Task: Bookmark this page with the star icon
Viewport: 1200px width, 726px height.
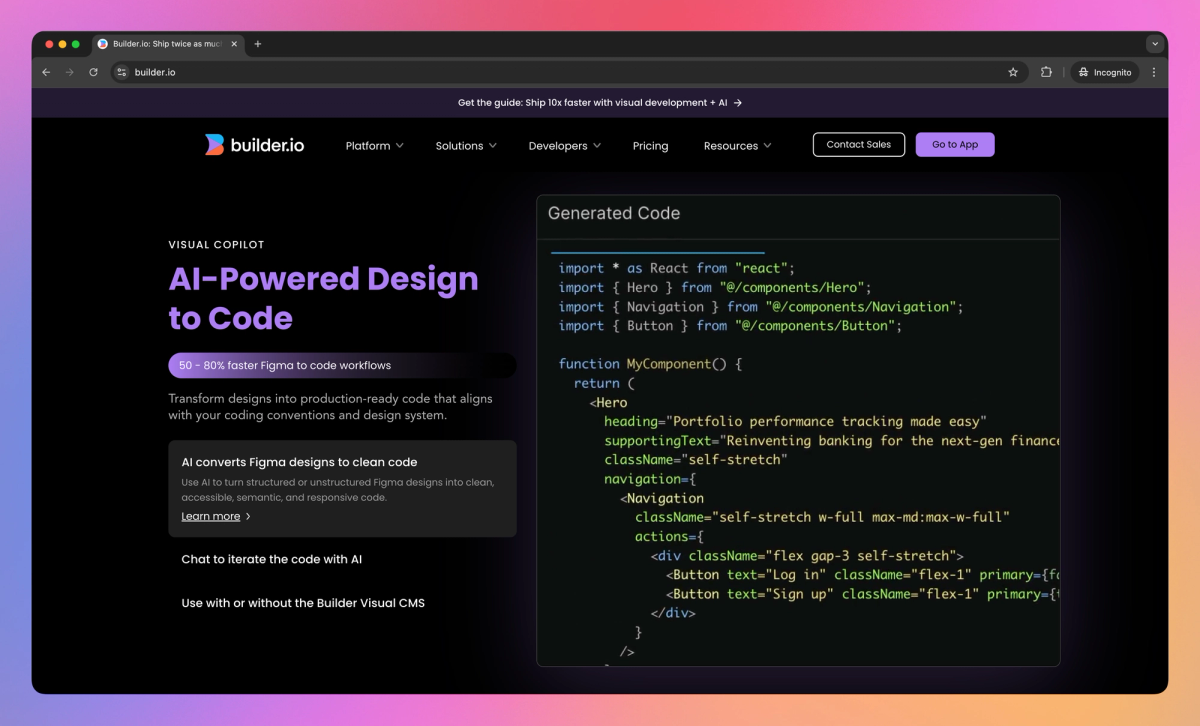Action: [1013, 72]
